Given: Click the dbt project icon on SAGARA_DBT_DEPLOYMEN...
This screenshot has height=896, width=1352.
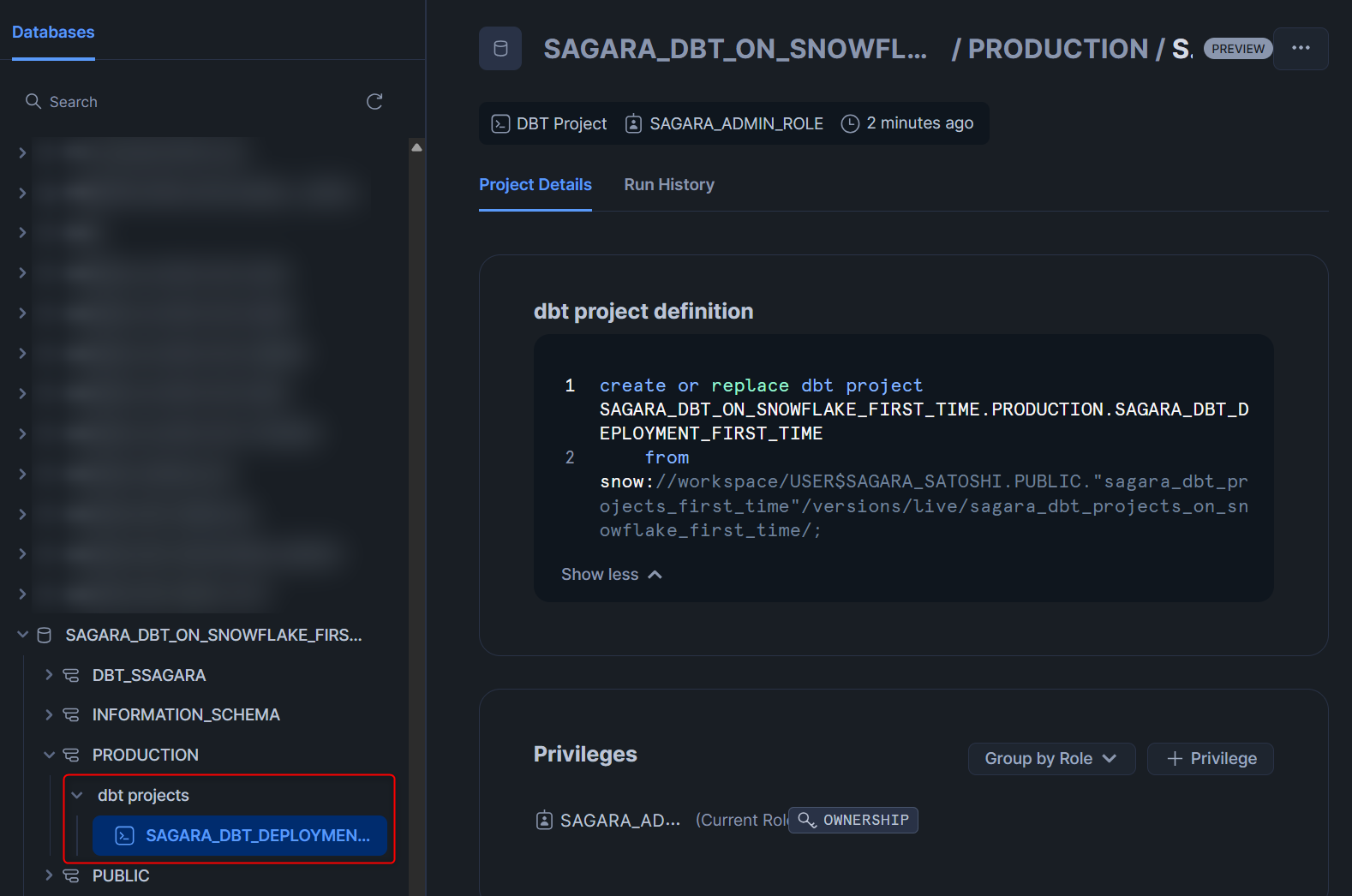Looking at the screenshot, I should 124,836.
